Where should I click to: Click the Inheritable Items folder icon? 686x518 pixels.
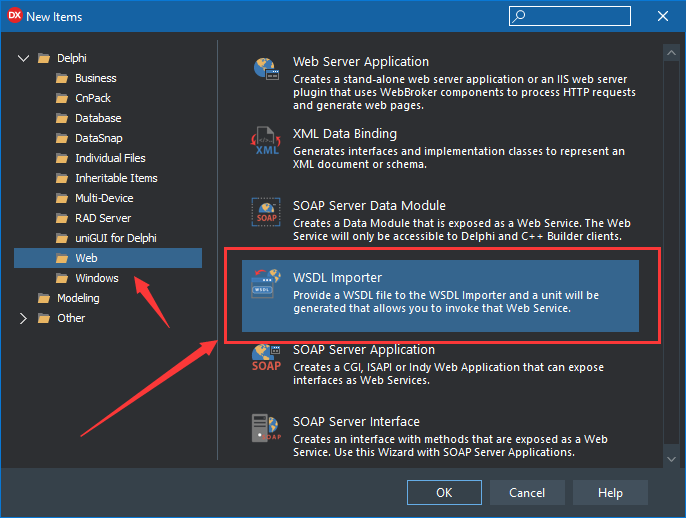(x=62, y=178)
